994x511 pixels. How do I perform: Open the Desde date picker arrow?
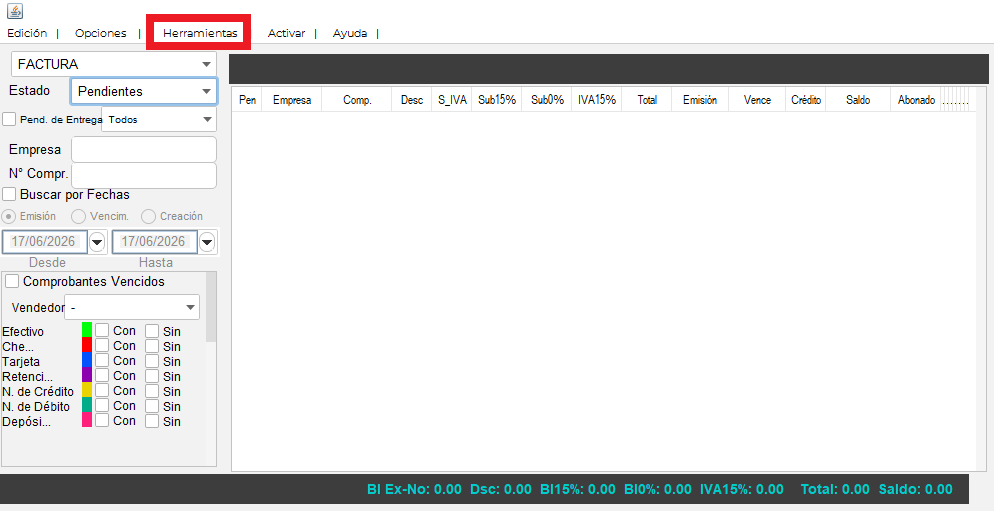click(x=98, y=242)
